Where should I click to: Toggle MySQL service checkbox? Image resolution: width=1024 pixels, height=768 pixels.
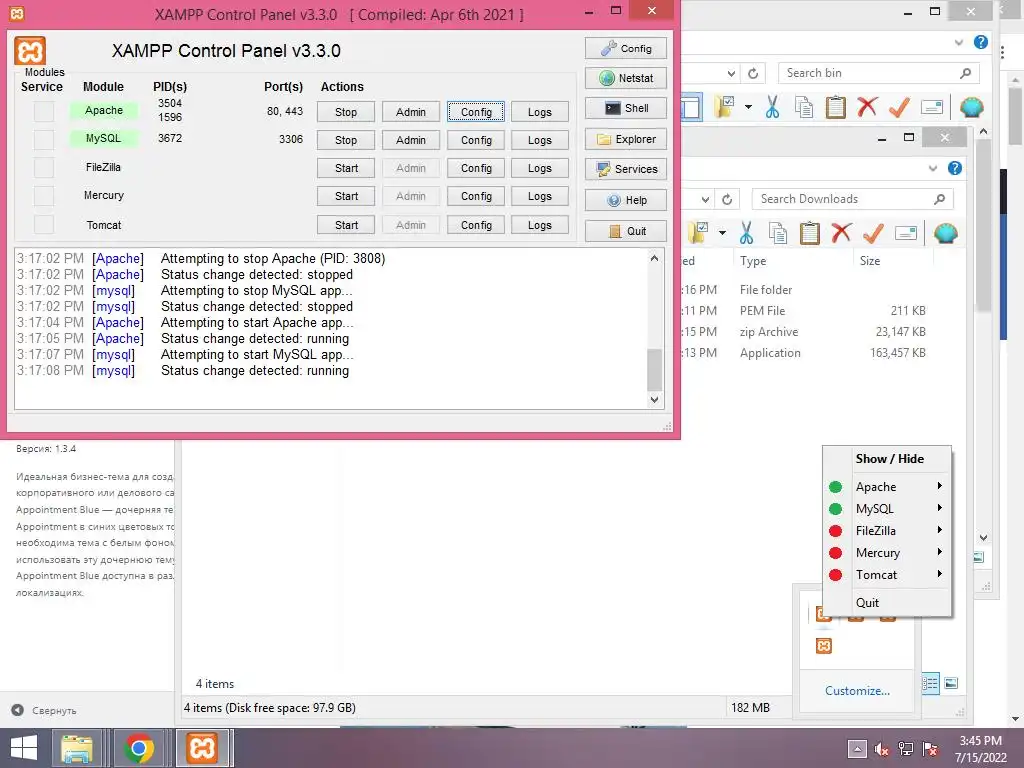[x=44, y=139]
